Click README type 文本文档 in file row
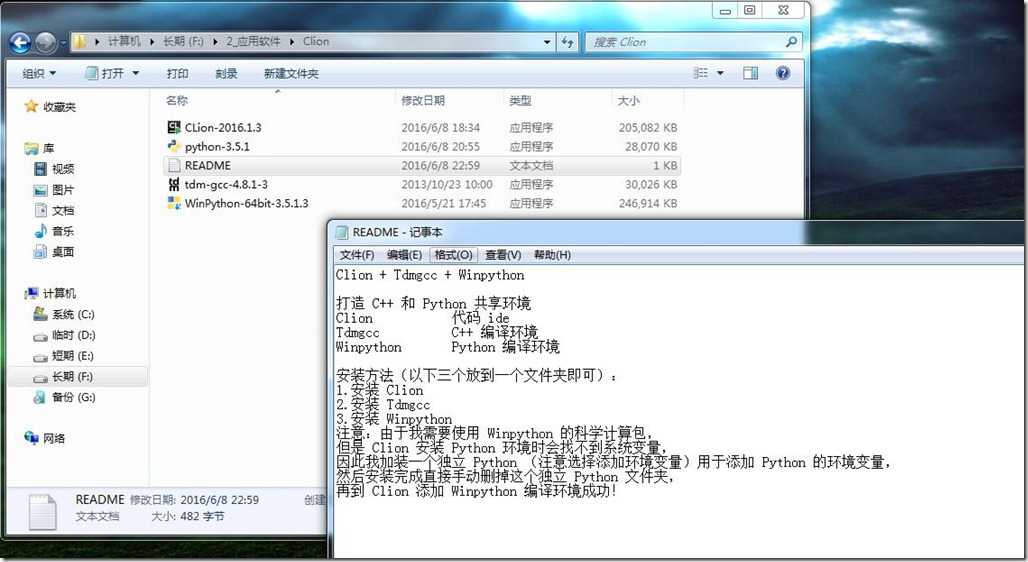 [531, 165]
